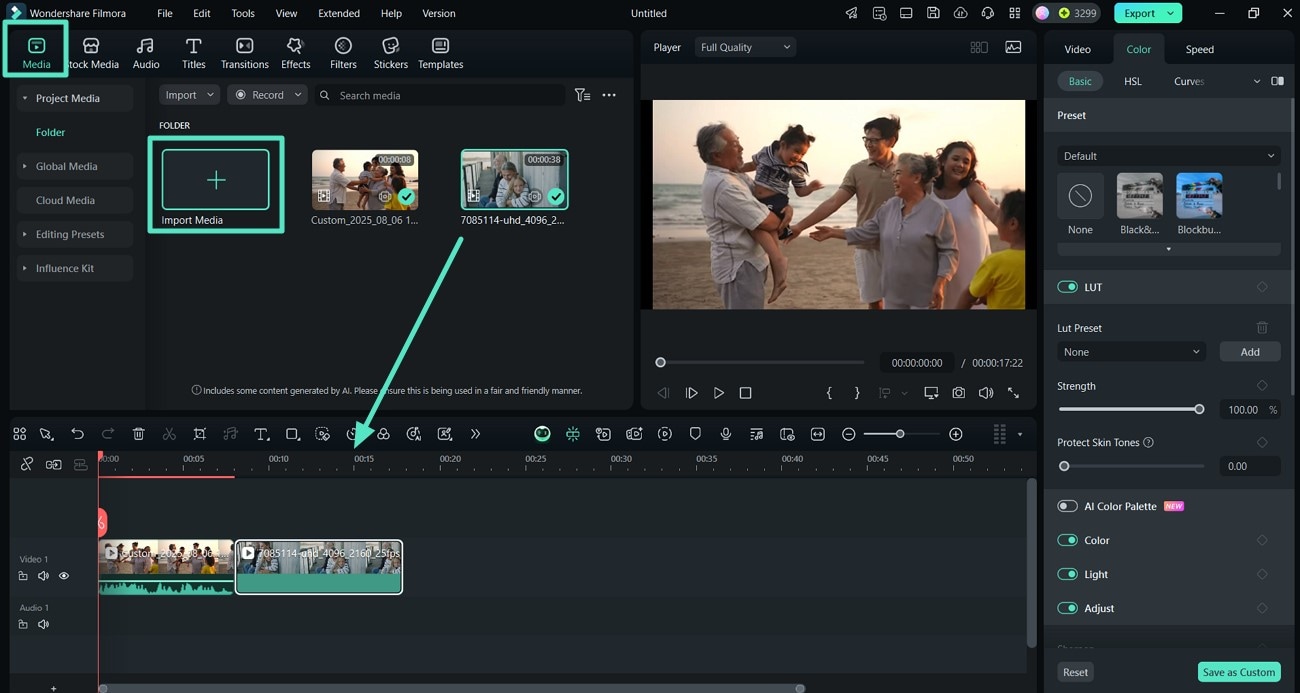Play the preview video

(718, 393)
